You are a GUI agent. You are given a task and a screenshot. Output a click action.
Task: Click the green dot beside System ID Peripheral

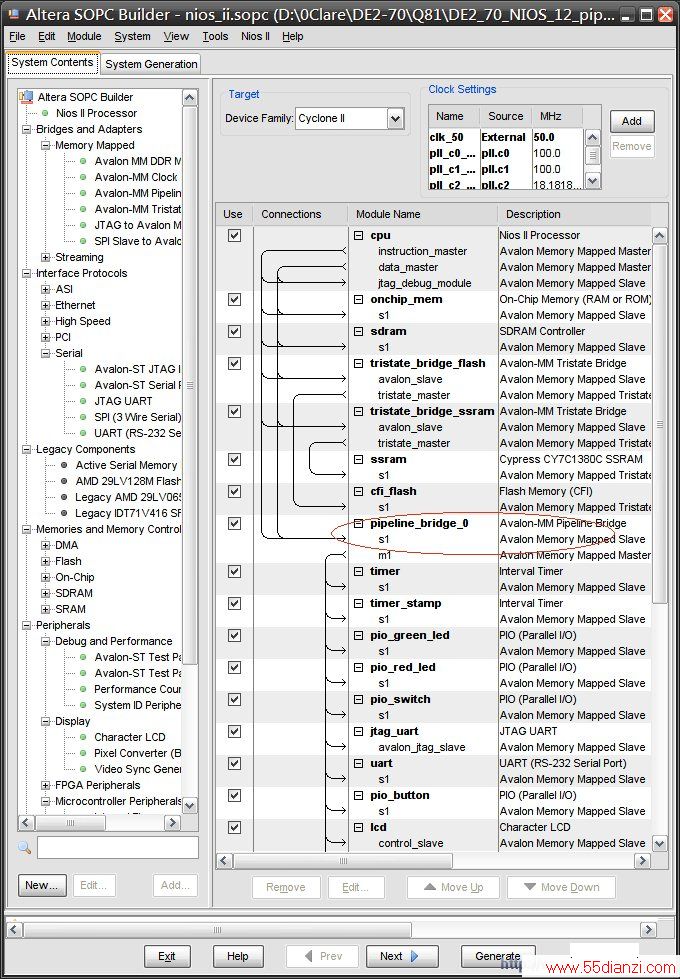(83, 705)
